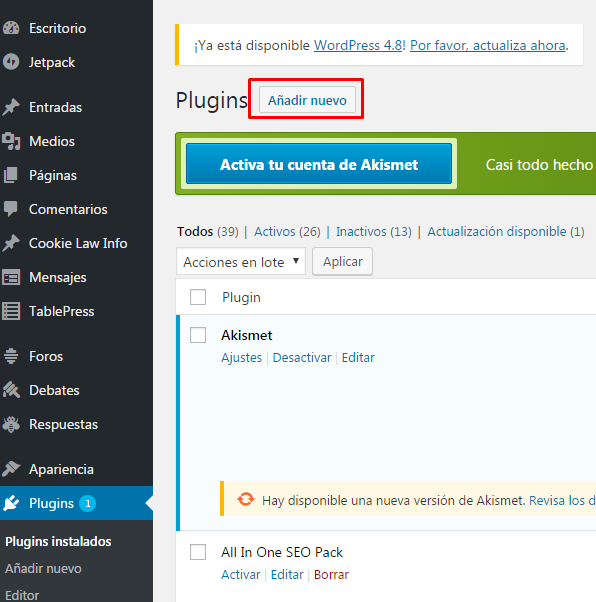Open Debates menu item
The image size is (596, 602).
click(x=55, y=390)
